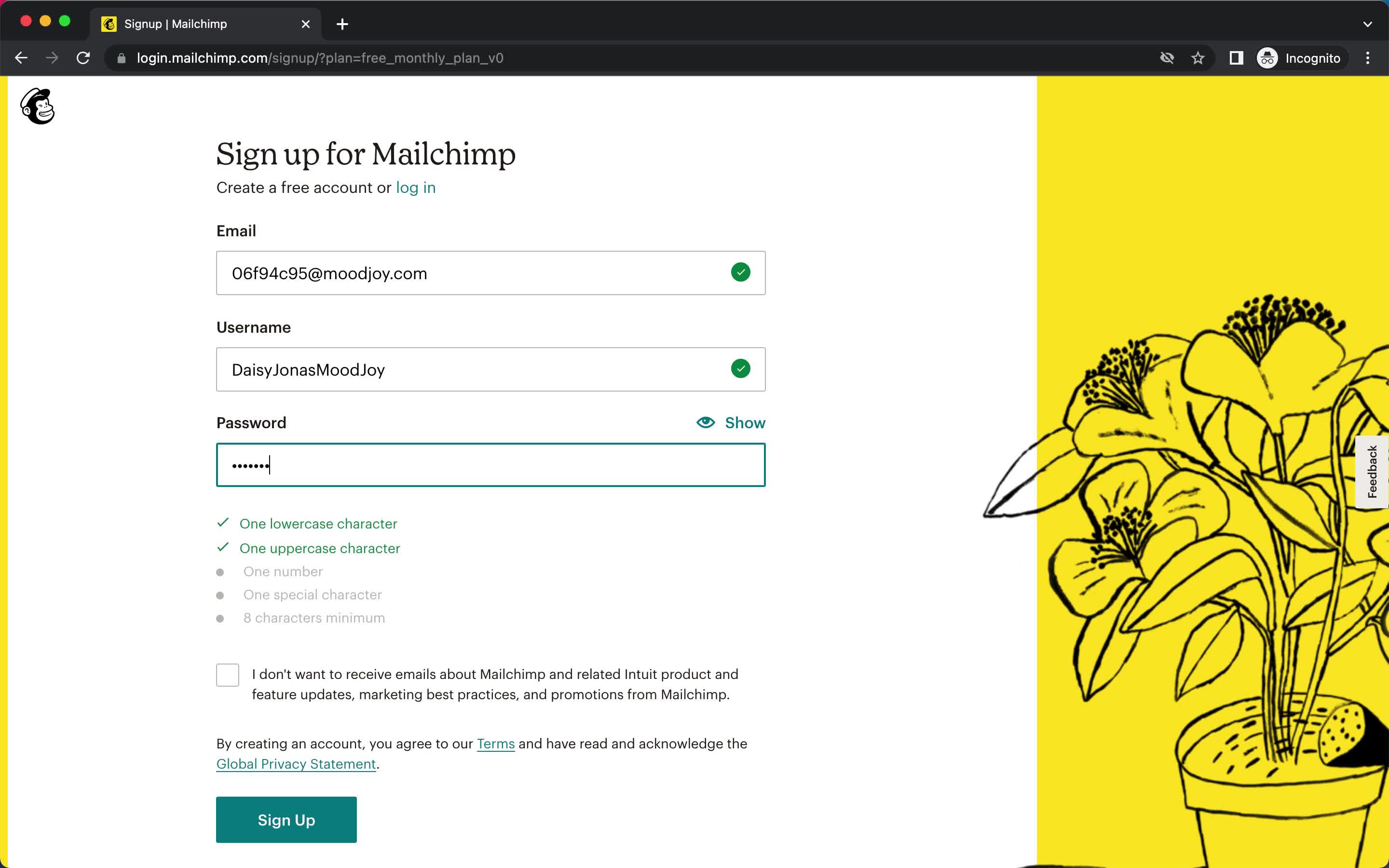
Task: Click the crossed-out eye tracking-blocked icon
Action: [x=1166, y=58]
